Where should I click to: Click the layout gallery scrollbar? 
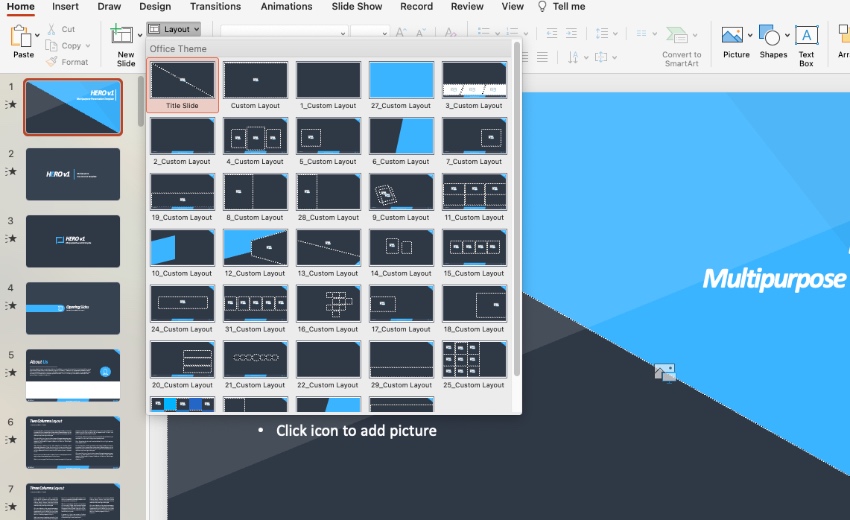pyautogui.click(x=517, y=209)
